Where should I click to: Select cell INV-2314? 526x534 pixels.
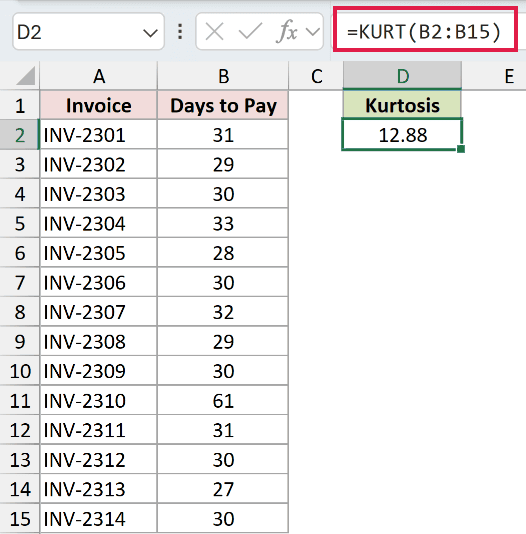point(99,518)
